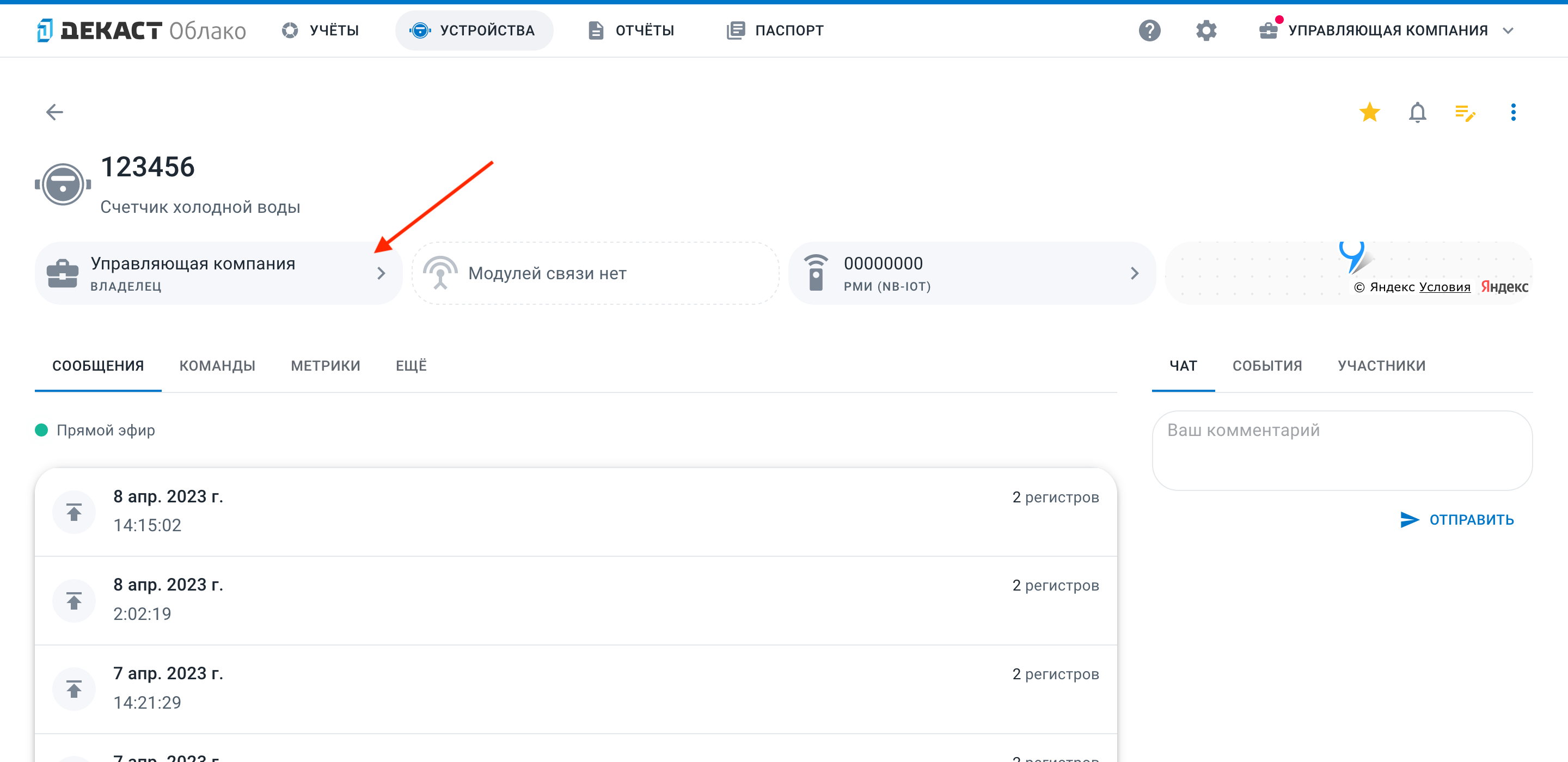The width and height of the screenshot is (1568, 762).
Task: Click 2 регистров on the 14:15:02 row
Action: (1056, 497)
